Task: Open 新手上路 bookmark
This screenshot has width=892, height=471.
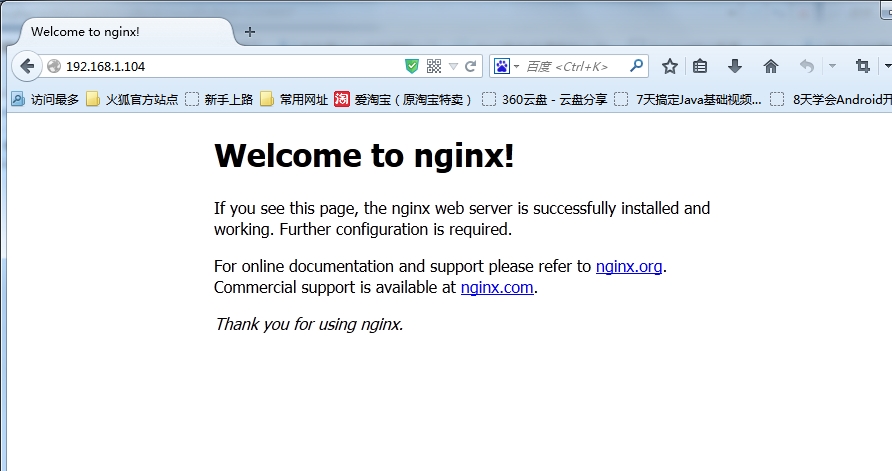Action: (220, 100)
